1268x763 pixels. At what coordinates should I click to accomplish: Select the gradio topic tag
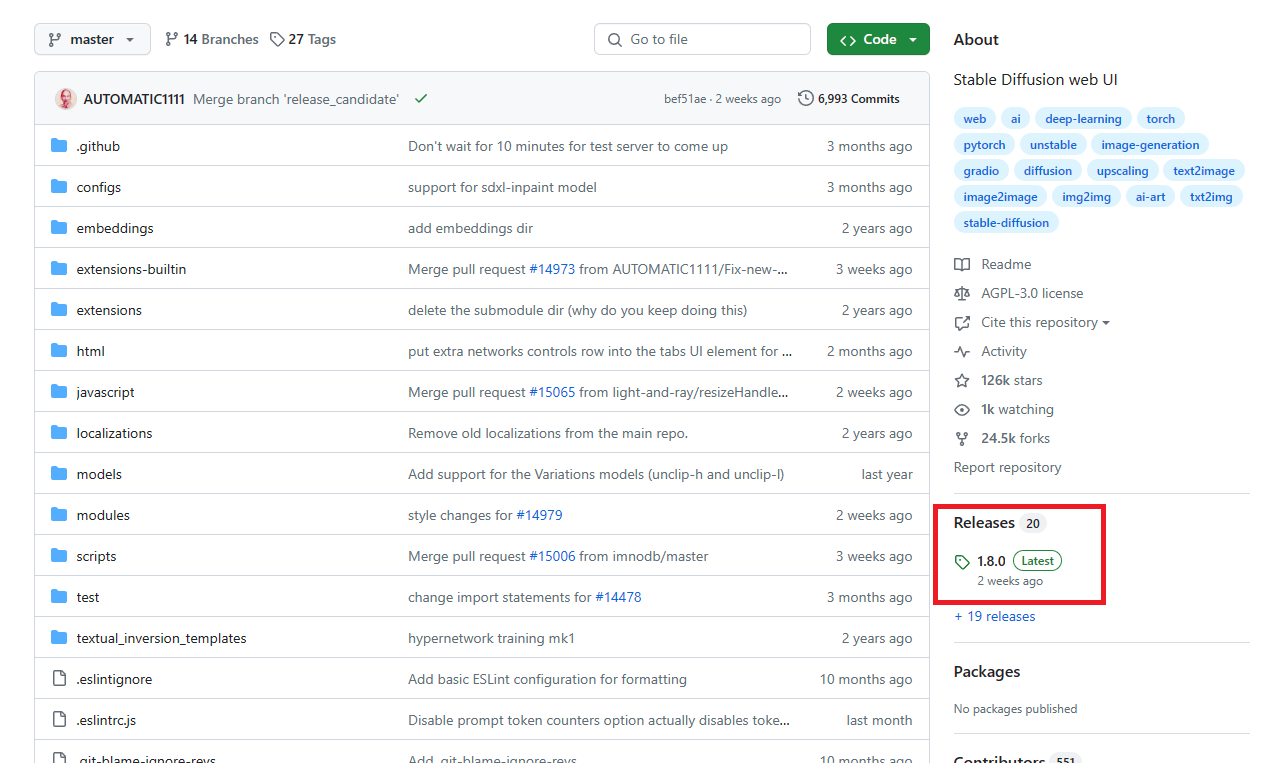981,171
